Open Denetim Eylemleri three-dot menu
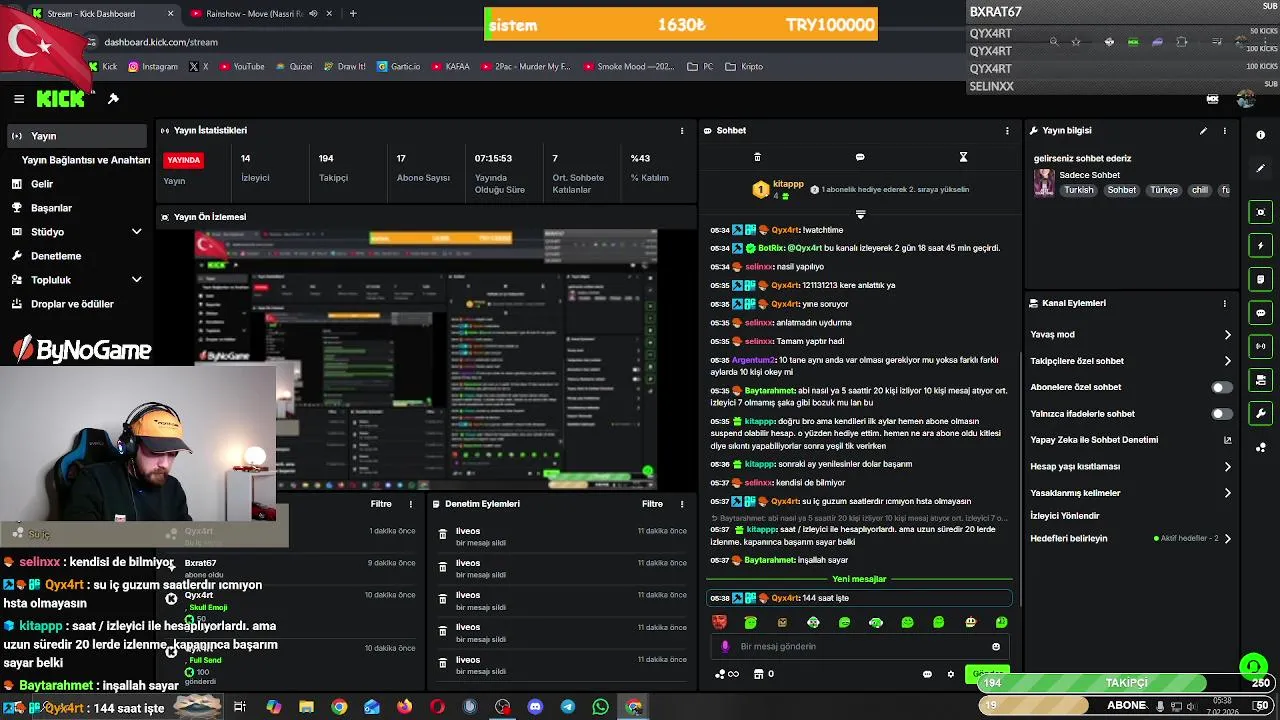 click(x=682, y=504)
